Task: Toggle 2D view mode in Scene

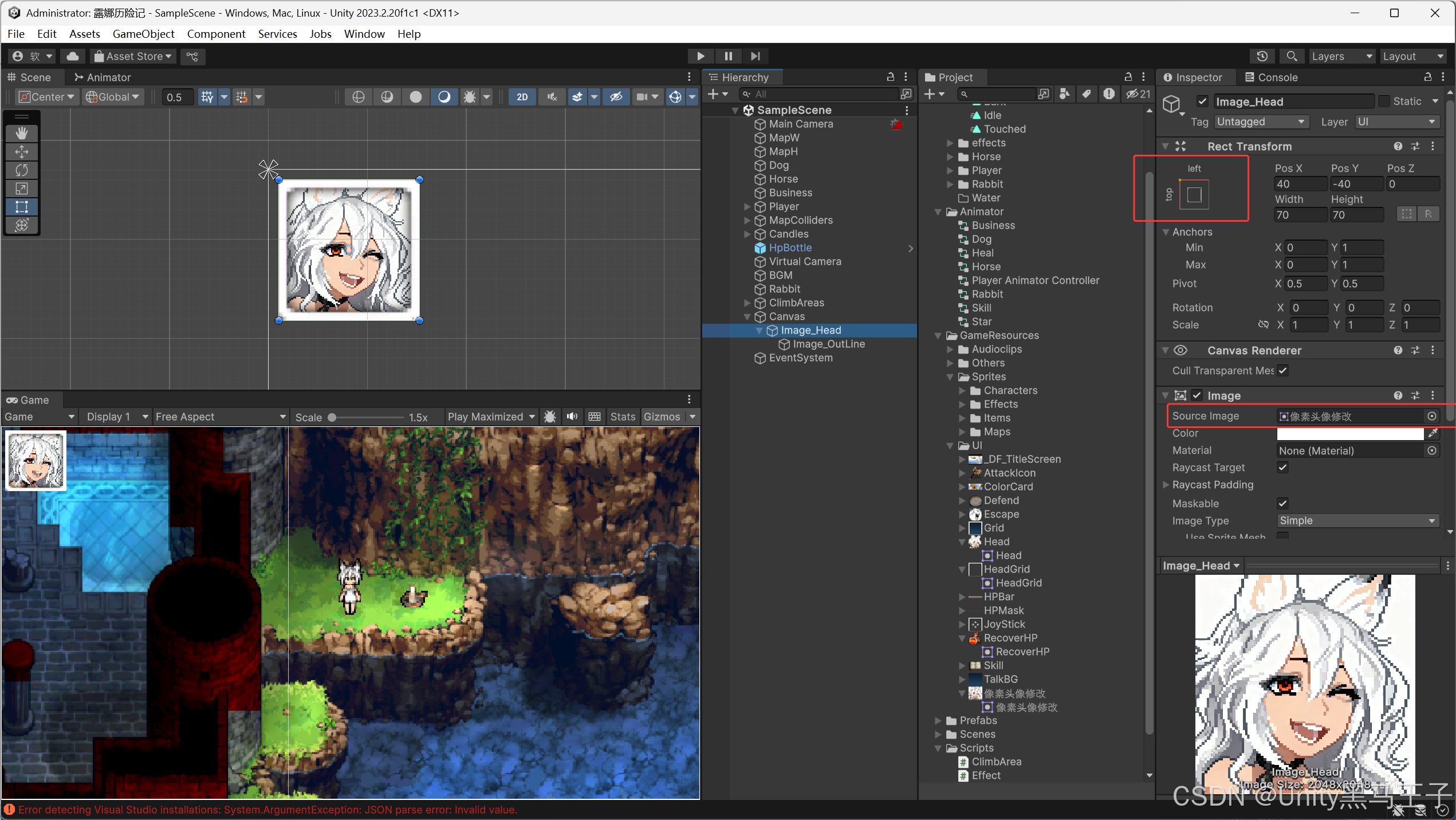Action: click(x=522, y=97)
